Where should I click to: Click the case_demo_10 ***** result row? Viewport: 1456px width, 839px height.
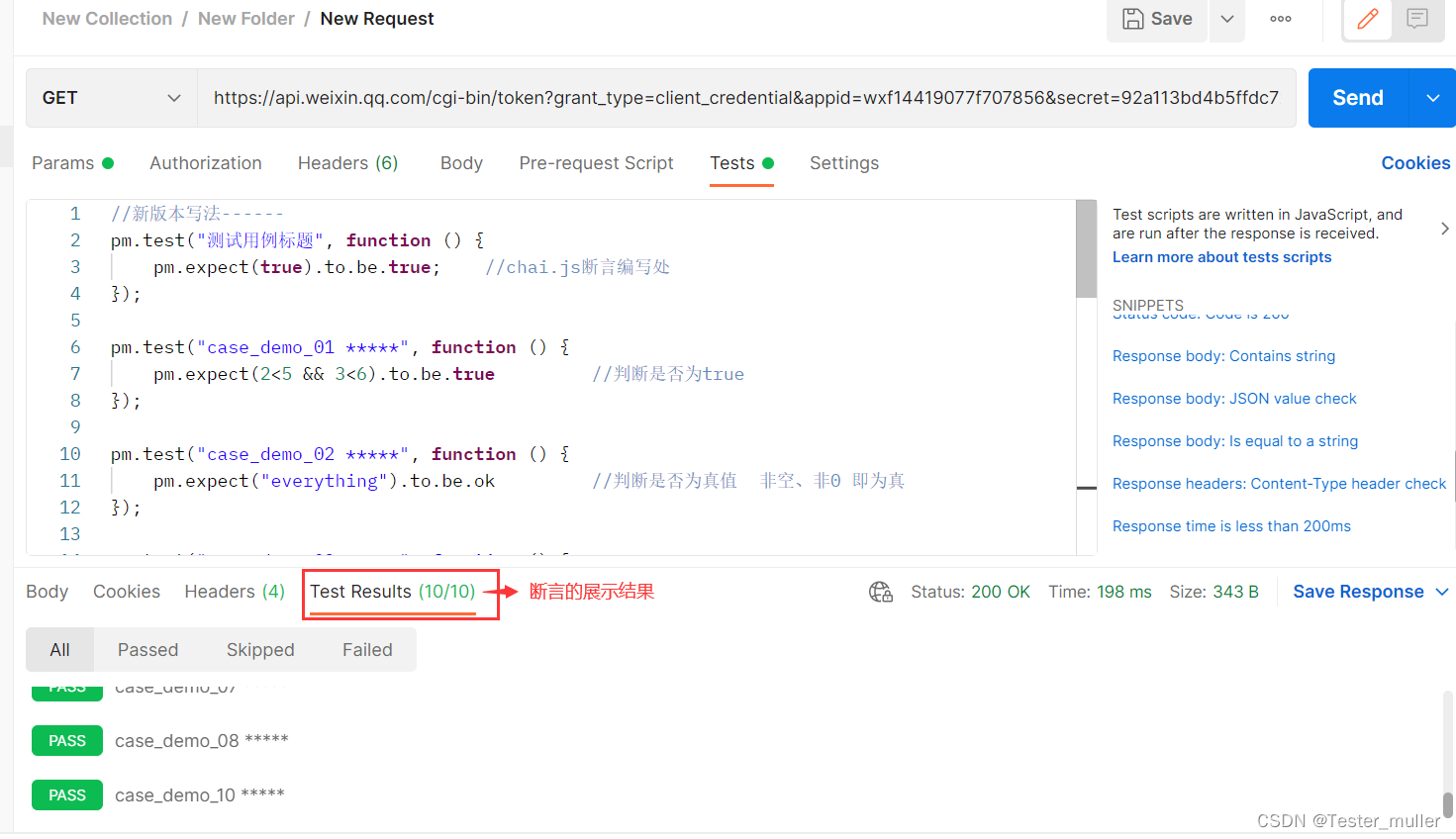tap(200, 795)
